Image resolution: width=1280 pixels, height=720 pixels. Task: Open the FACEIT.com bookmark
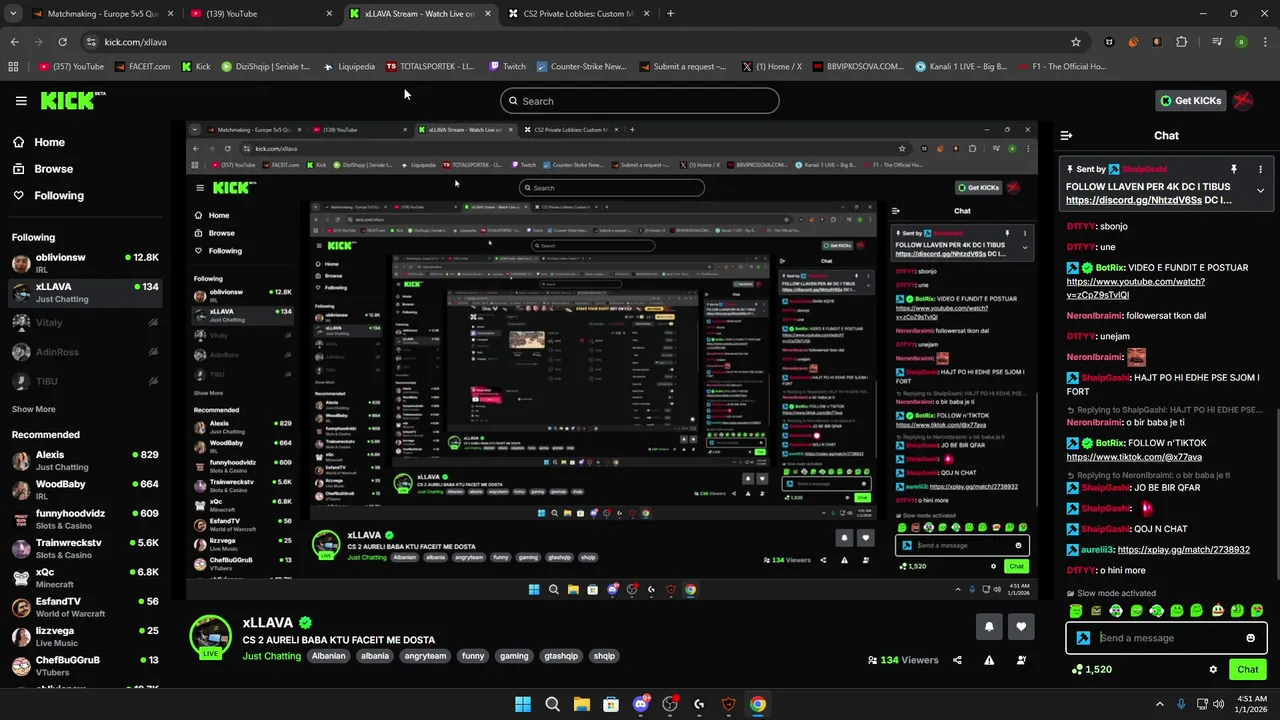tap(141, 67)
